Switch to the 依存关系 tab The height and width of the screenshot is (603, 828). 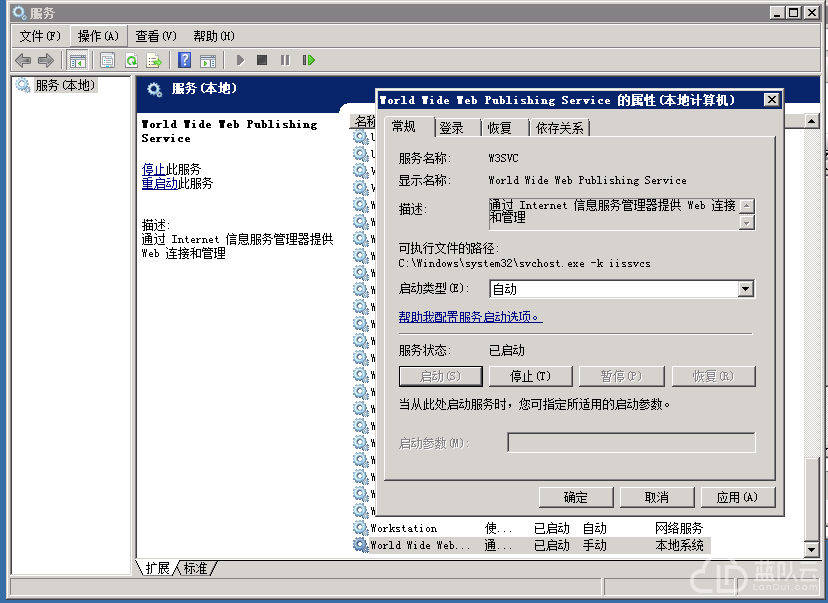(x=560, y=128)
